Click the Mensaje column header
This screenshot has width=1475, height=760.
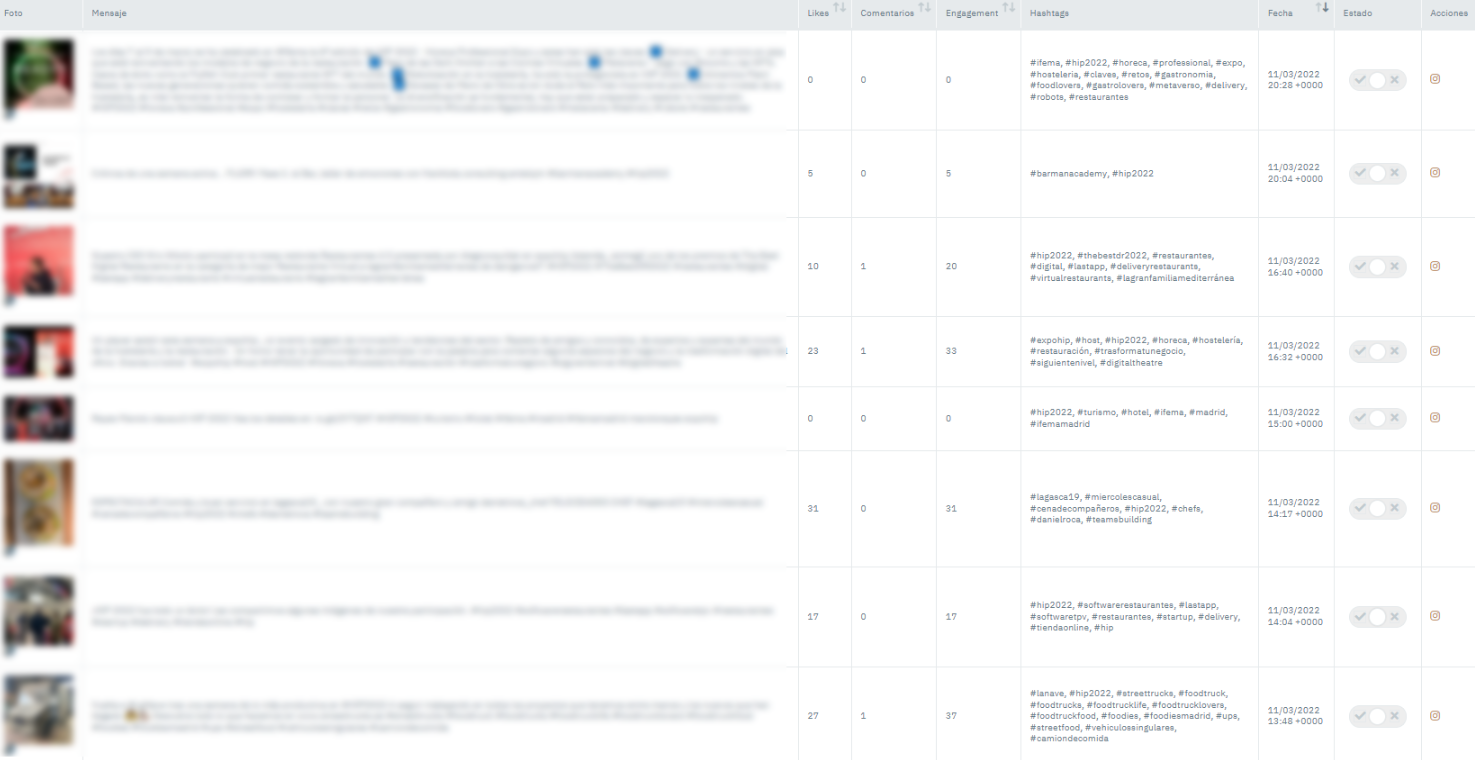(x=109, y=13)
